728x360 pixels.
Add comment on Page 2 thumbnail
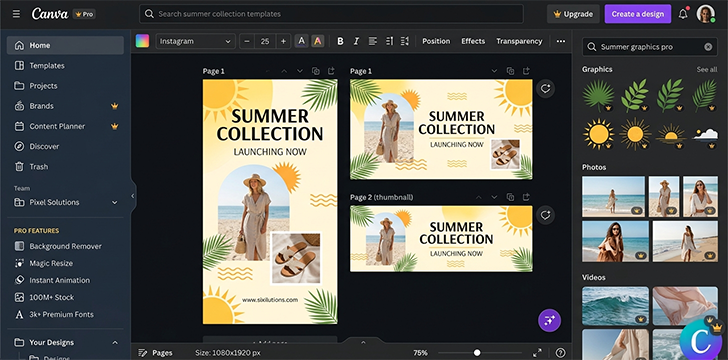click(x=546, y=215)
